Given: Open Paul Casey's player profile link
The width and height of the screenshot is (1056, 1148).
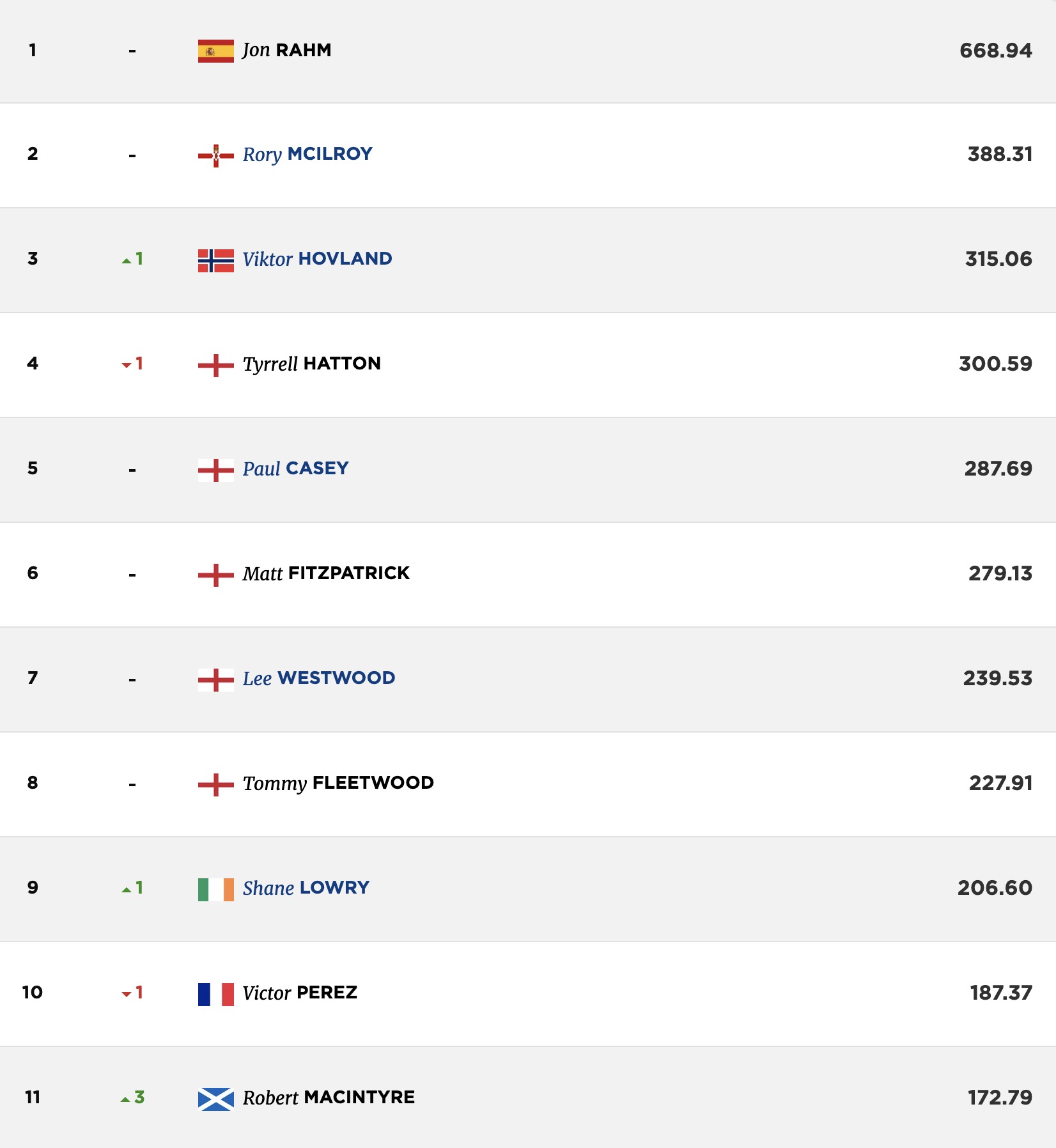Looking at the screenshot, I should 295,469.
